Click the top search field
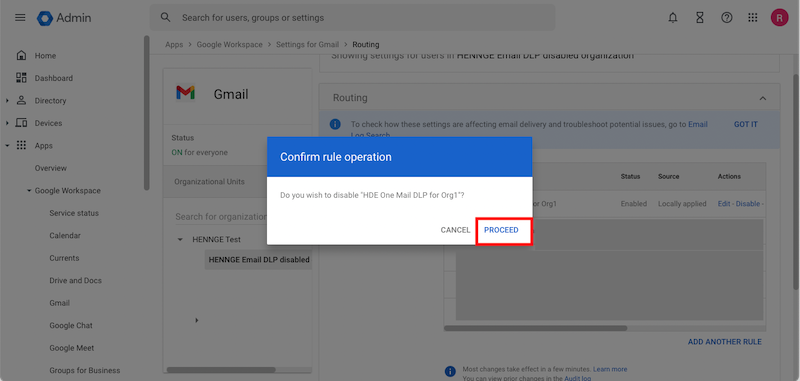Viewport: 800px width, 381px height. [x=352, y=18]
